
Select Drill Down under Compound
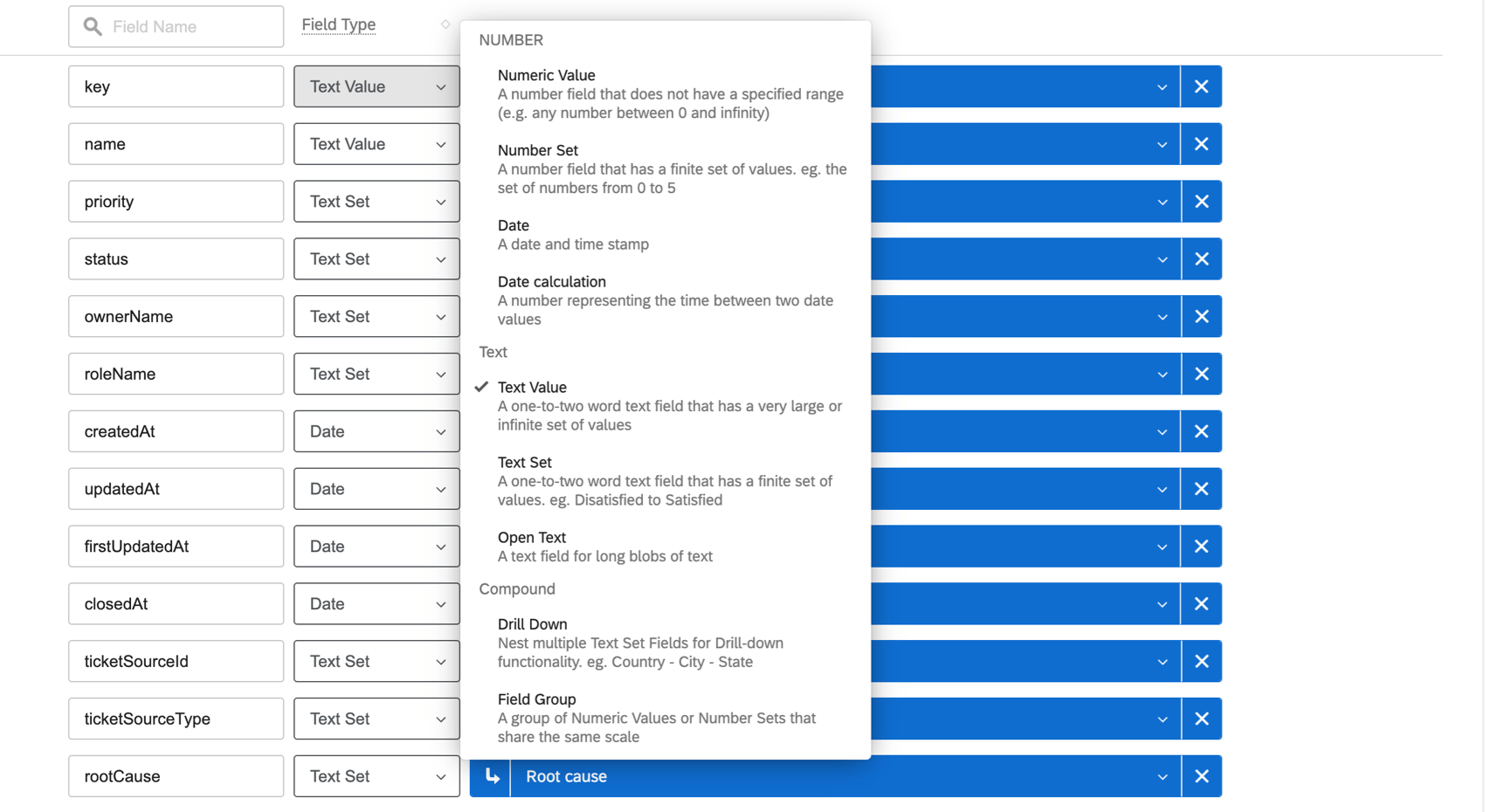533,623
